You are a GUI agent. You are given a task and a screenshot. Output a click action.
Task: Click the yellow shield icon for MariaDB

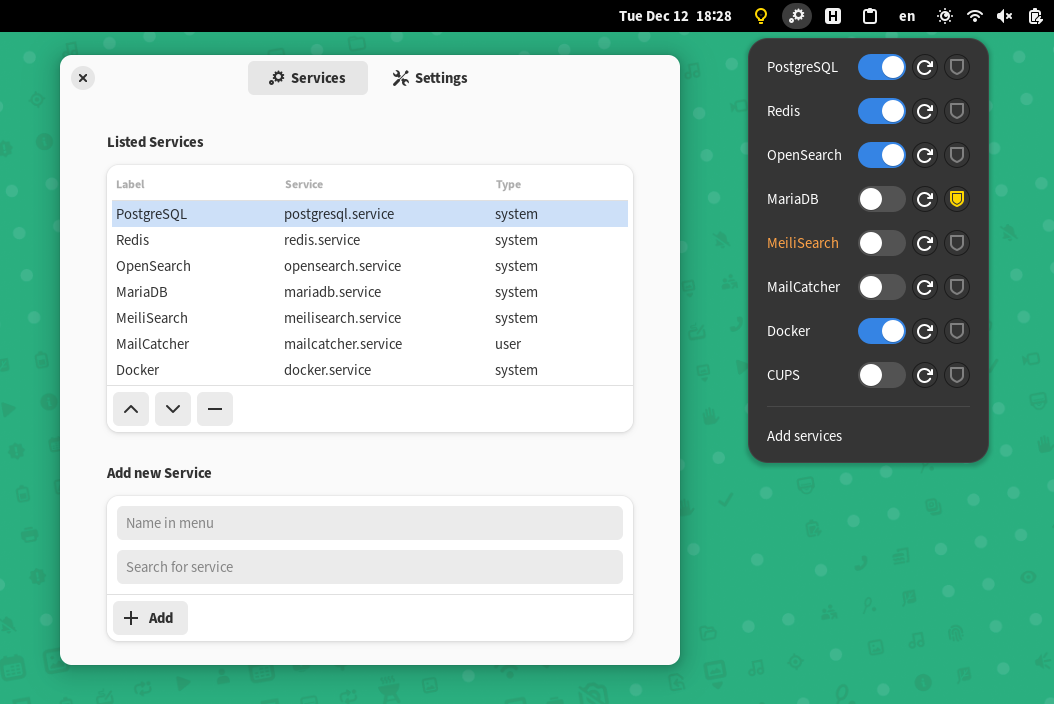point(957,199)
